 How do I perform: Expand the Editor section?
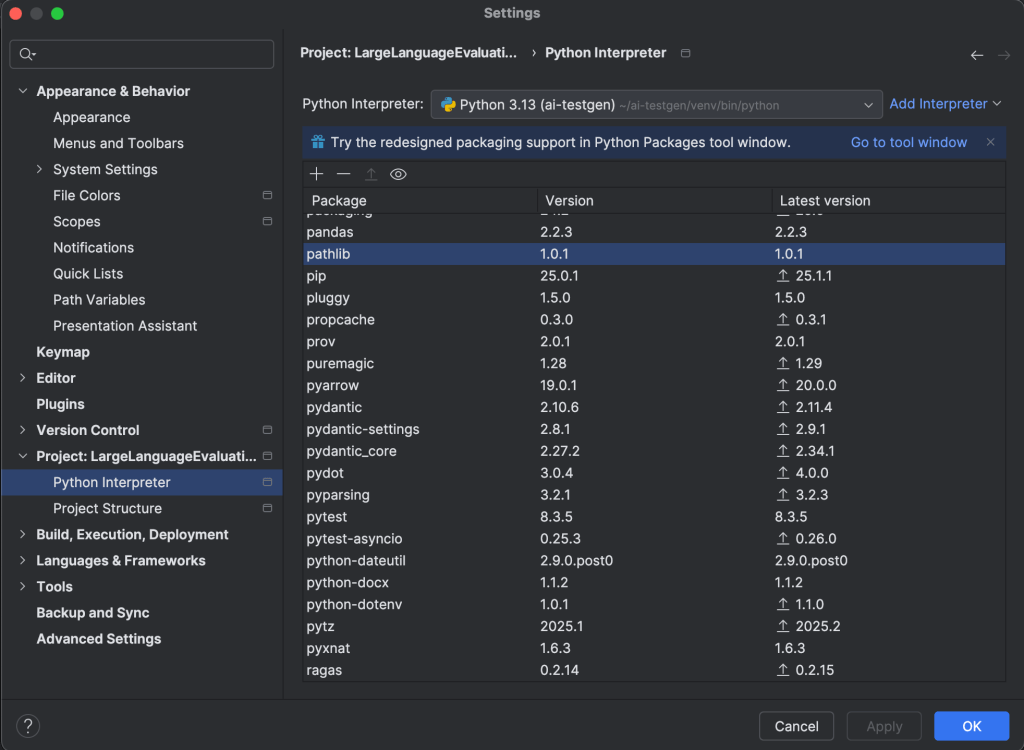(23, 378)
